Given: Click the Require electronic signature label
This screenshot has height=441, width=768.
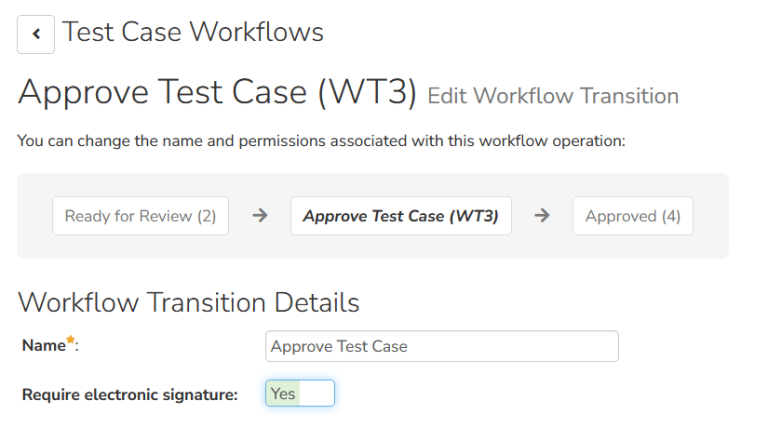Looking at the screenshot, I should [x=130, y=394].
